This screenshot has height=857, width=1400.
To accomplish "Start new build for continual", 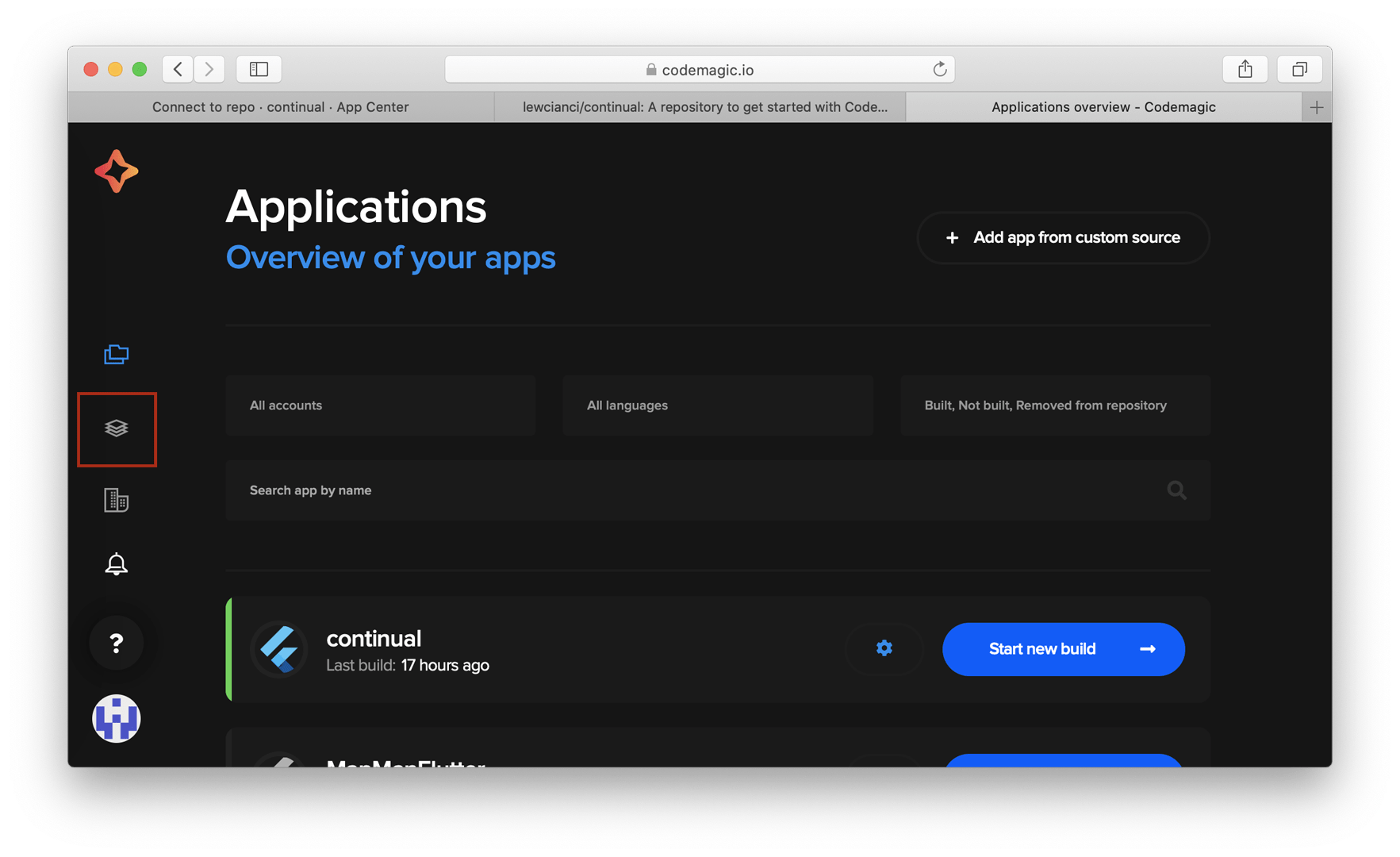I will click(x=1064, y=649).
